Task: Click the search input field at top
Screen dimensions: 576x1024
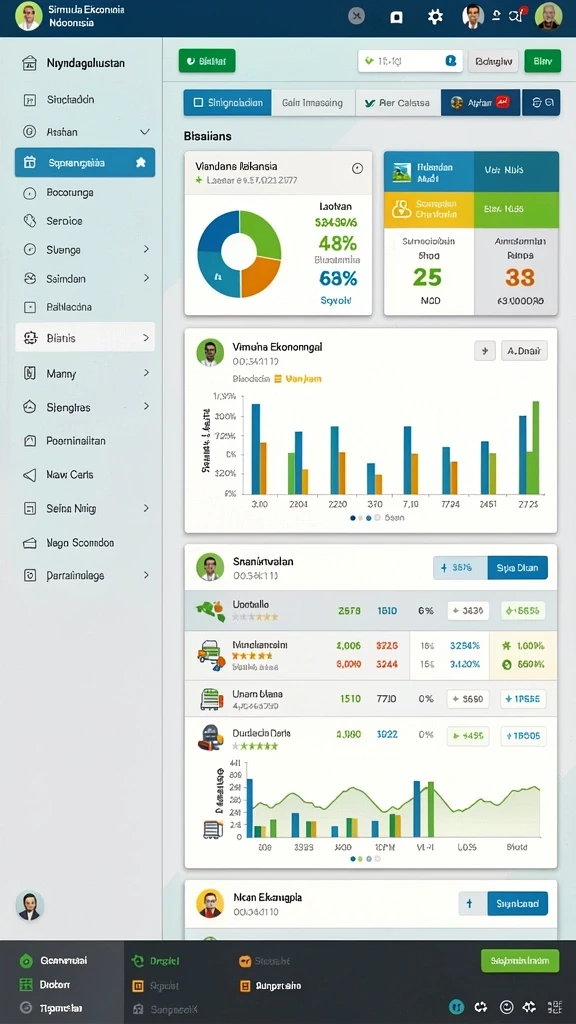Action: tap(410, 61)
